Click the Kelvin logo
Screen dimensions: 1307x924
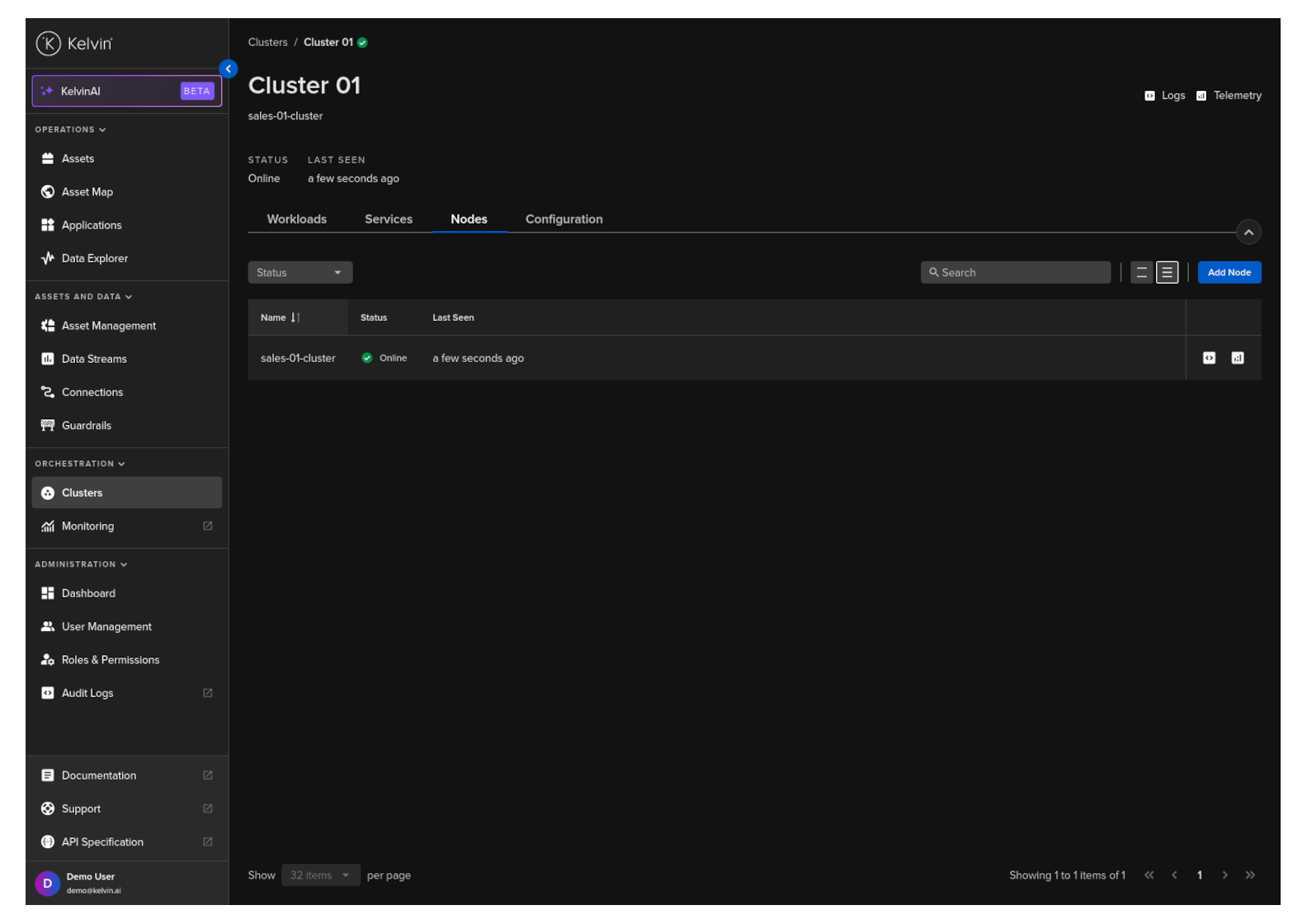point(74,44)
